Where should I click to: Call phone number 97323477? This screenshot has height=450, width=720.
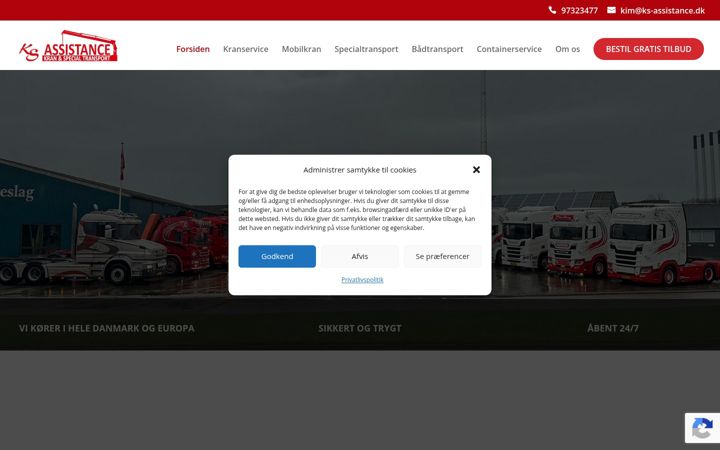coord(579,11)
